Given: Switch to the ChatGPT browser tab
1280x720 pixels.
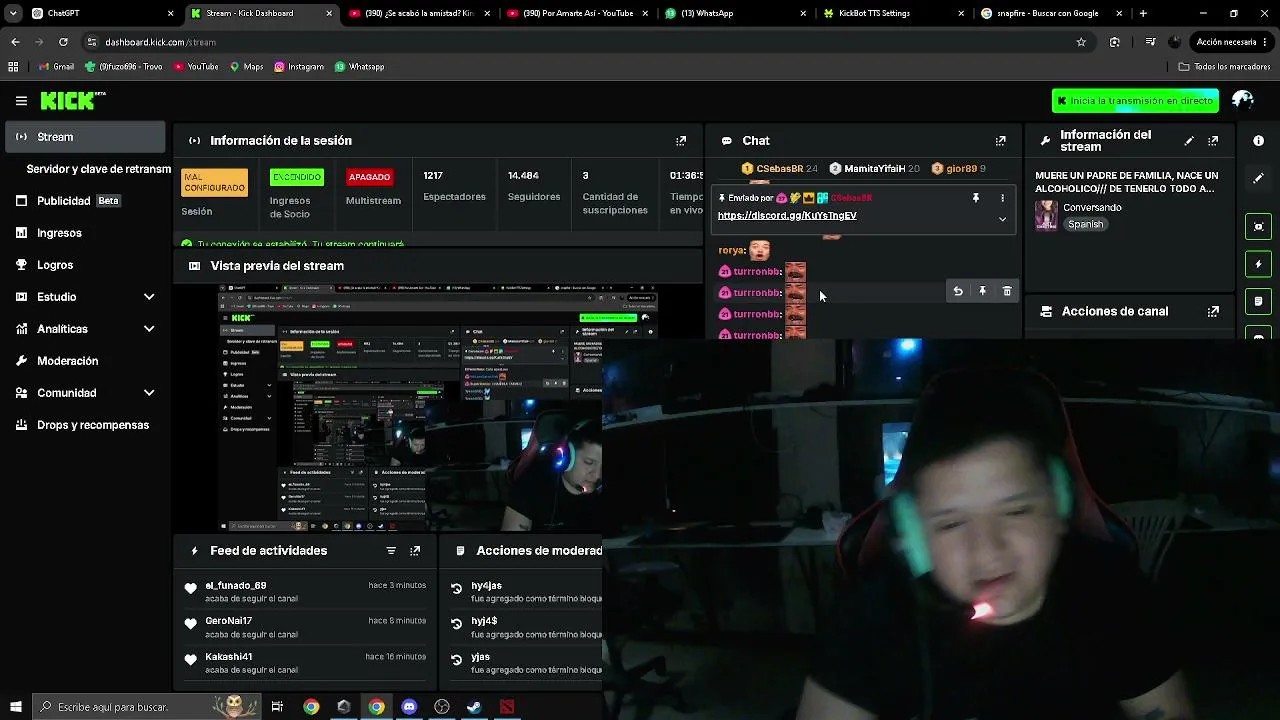Looking at the screenshot, I should pos(103,14).
